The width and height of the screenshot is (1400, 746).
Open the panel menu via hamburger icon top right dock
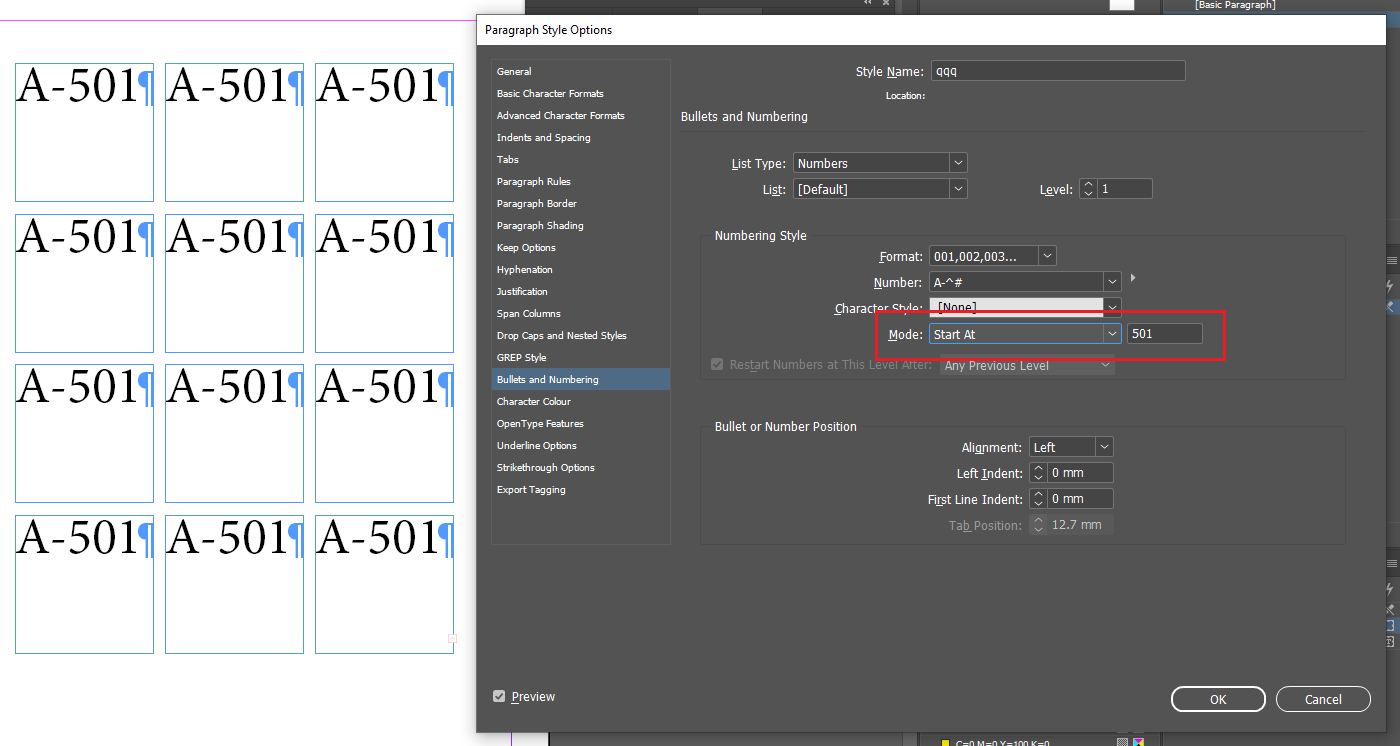1390,259
